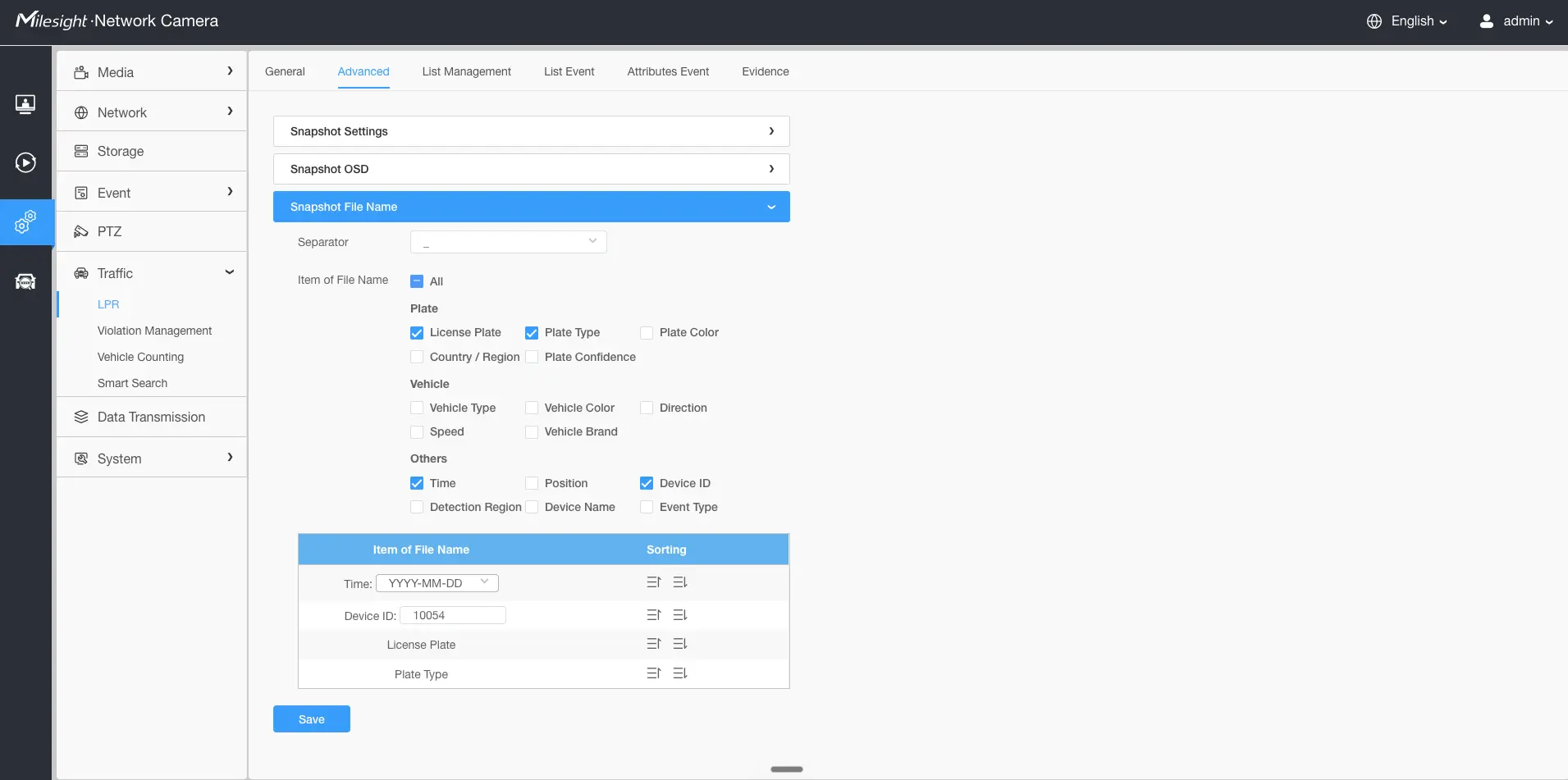
Task: Move Plate Type row up in sorting
Action: point(654,673)
